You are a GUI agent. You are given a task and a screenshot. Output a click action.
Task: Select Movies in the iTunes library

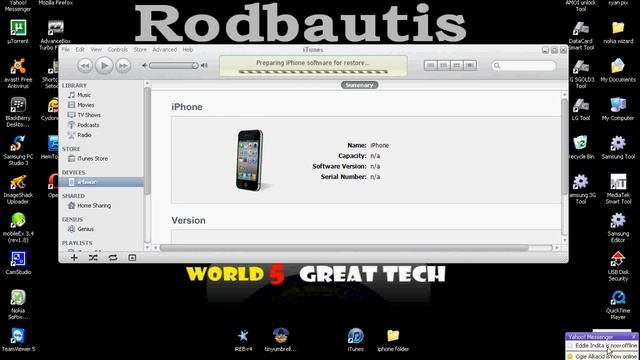click(86, 105)
